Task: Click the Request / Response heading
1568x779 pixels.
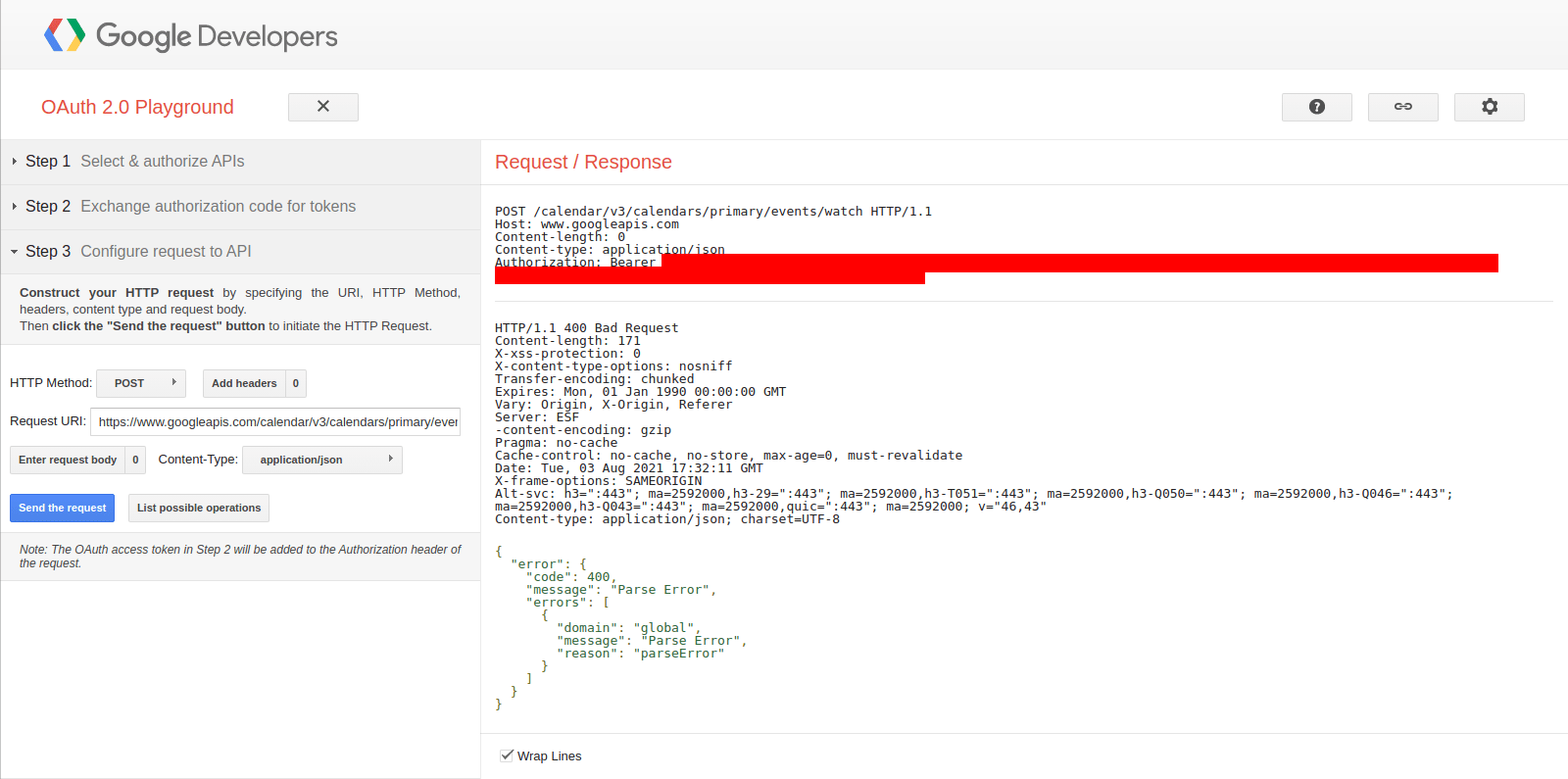Action: click(x=583, y=162)
